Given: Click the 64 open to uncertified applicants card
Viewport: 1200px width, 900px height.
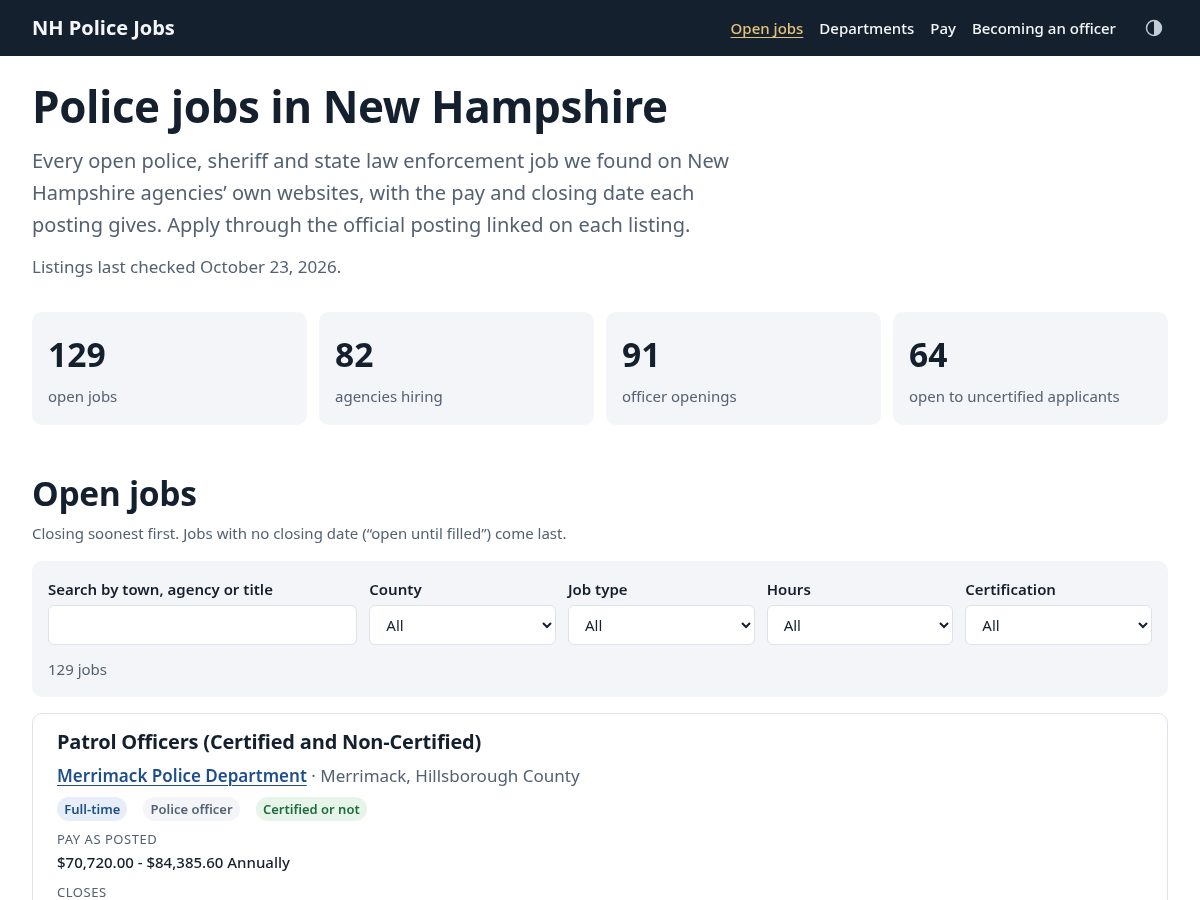Looking at the screenshot, I should [1030, 368].
